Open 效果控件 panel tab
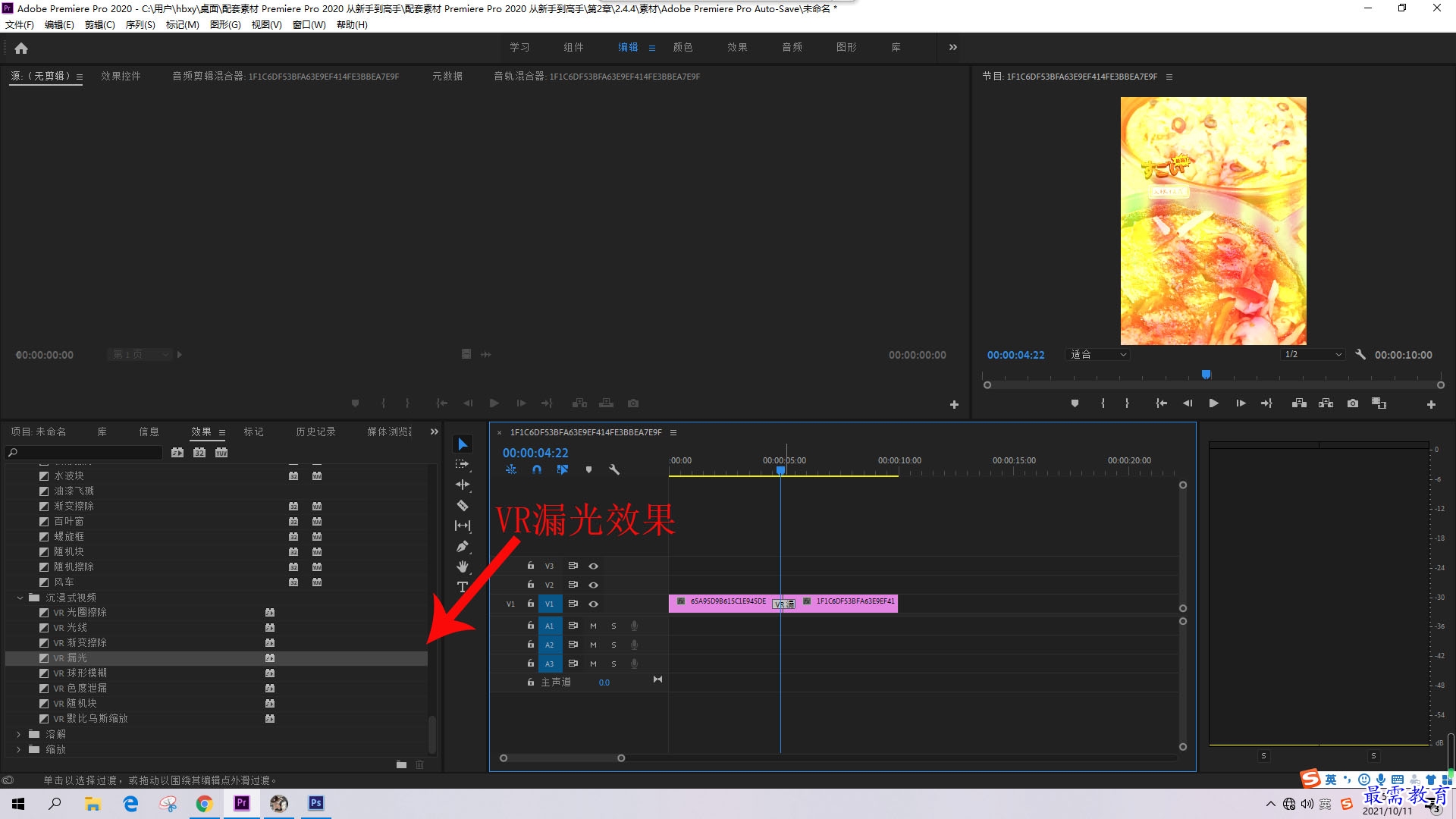The height and width of the screenshot is (819, 1456). 121,76
